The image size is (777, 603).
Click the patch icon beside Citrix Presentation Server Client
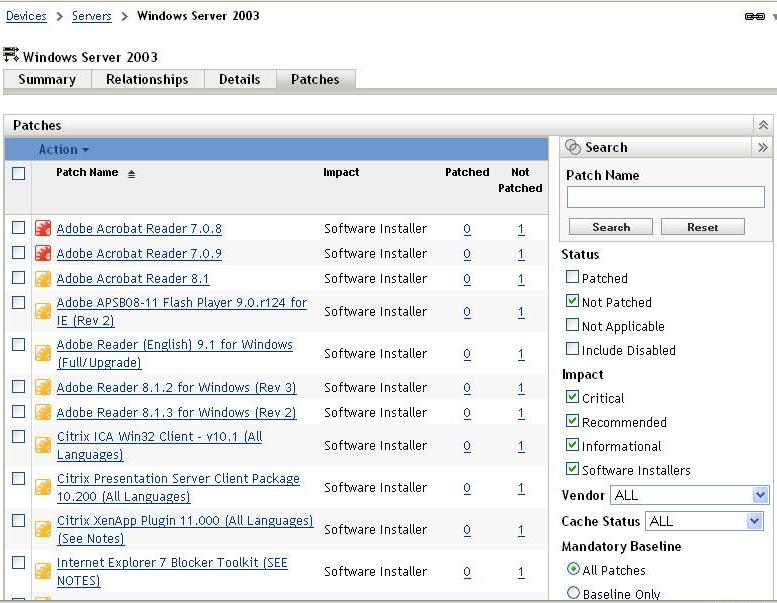click(43, 488)
